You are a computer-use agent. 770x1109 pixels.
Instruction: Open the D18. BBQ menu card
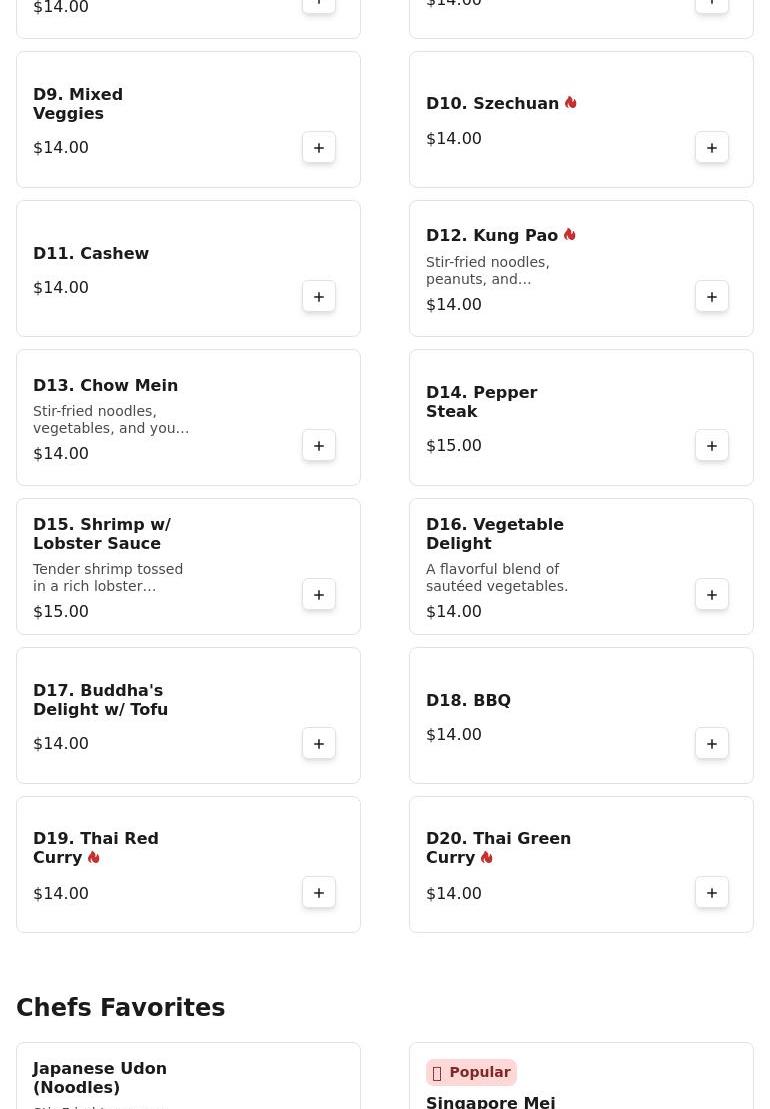point(581,716)
